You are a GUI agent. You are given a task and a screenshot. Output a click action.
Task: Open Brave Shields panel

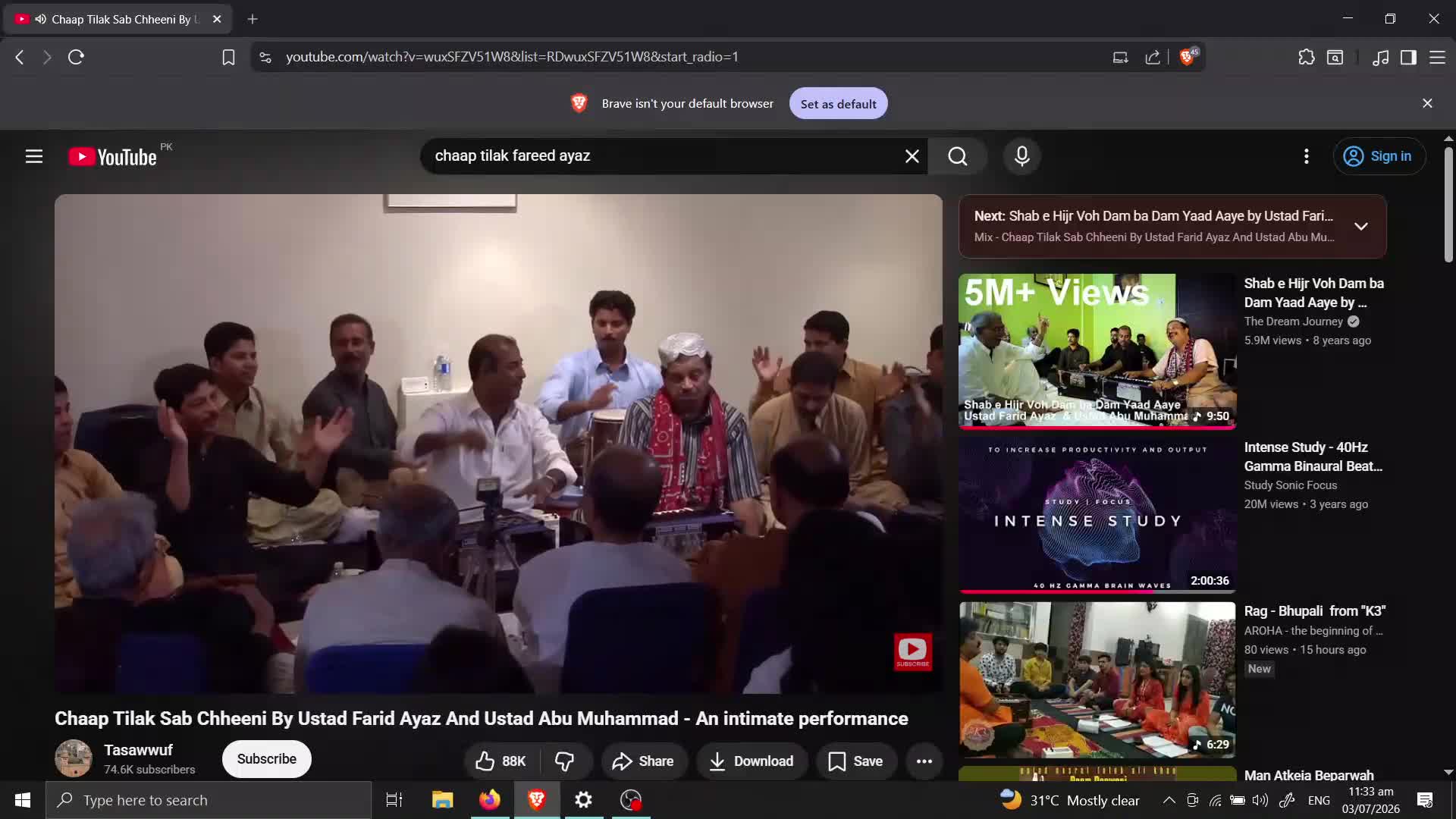(1188, 57)
